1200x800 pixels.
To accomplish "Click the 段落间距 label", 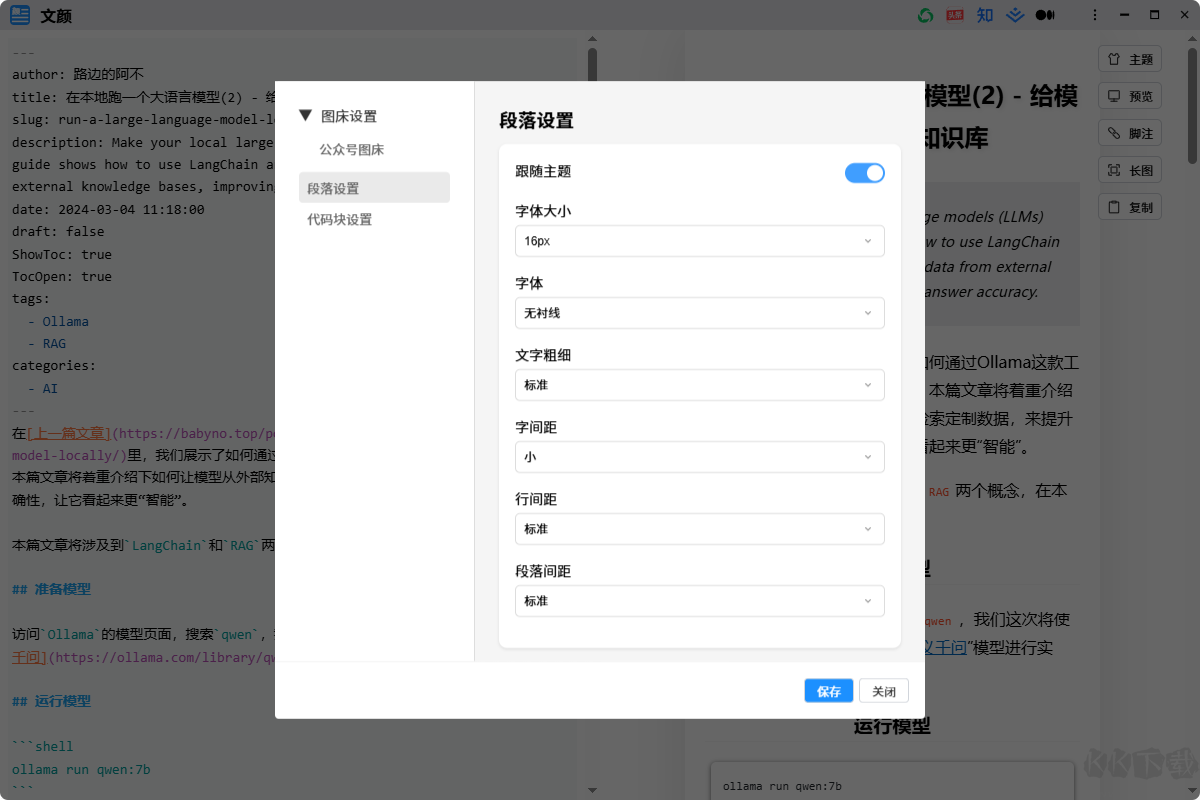I will point(543,572).
